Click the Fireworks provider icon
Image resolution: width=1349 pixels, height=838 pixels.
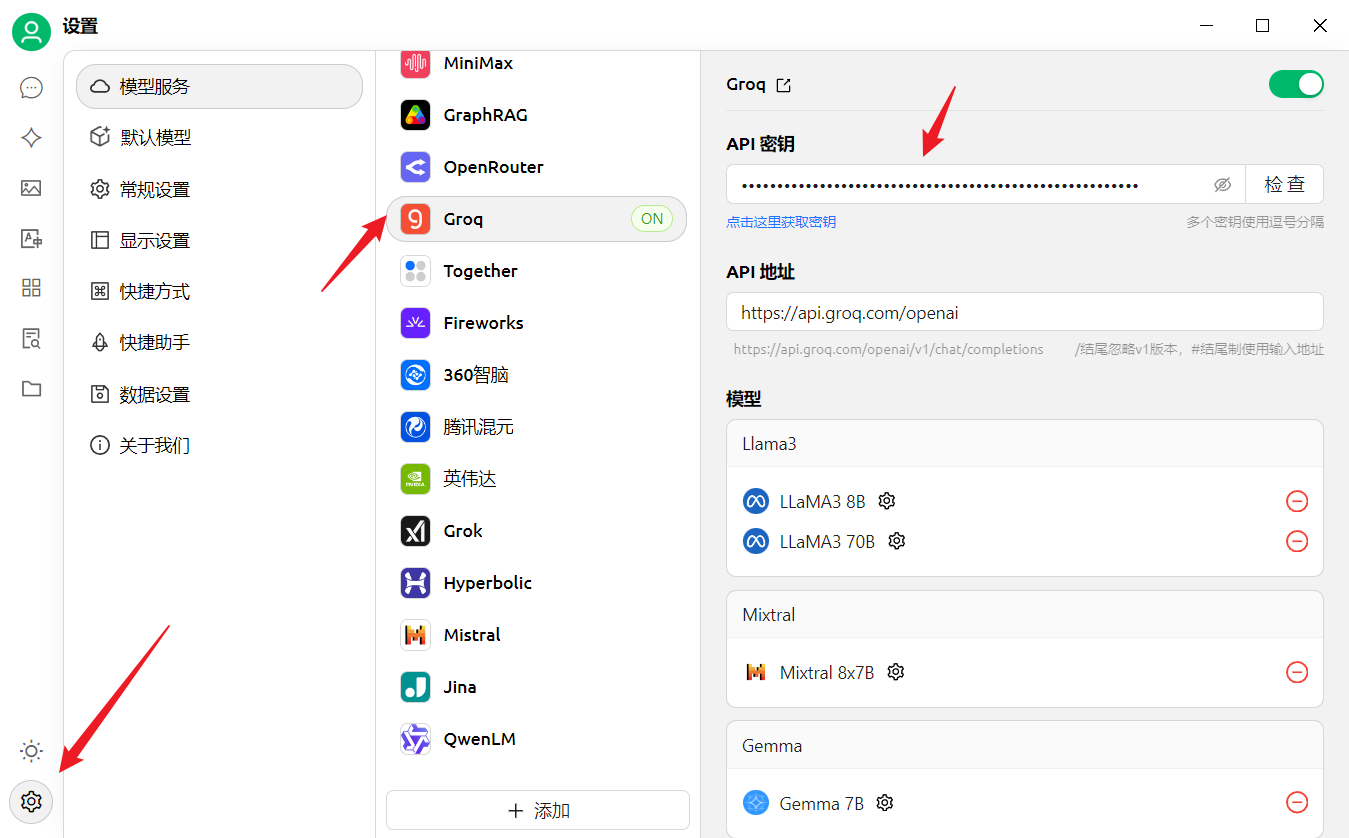[x=415, y=323]
